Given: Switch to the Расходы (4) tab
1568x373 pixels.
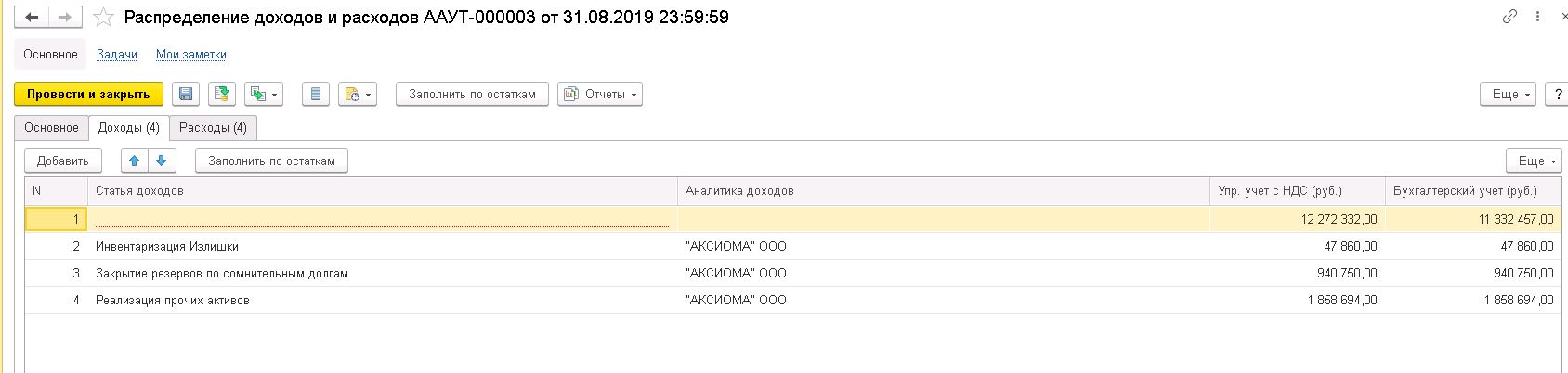Looking at the screenshot, I should tap(213, 128).
